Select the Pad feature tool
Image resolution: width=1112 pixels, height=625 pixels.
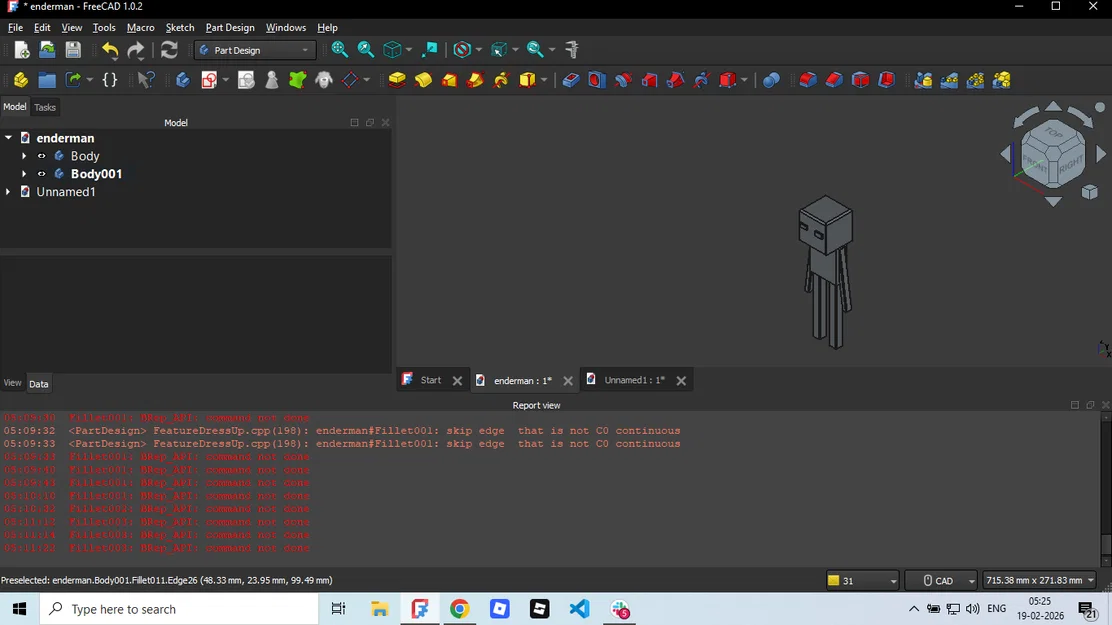397,79
